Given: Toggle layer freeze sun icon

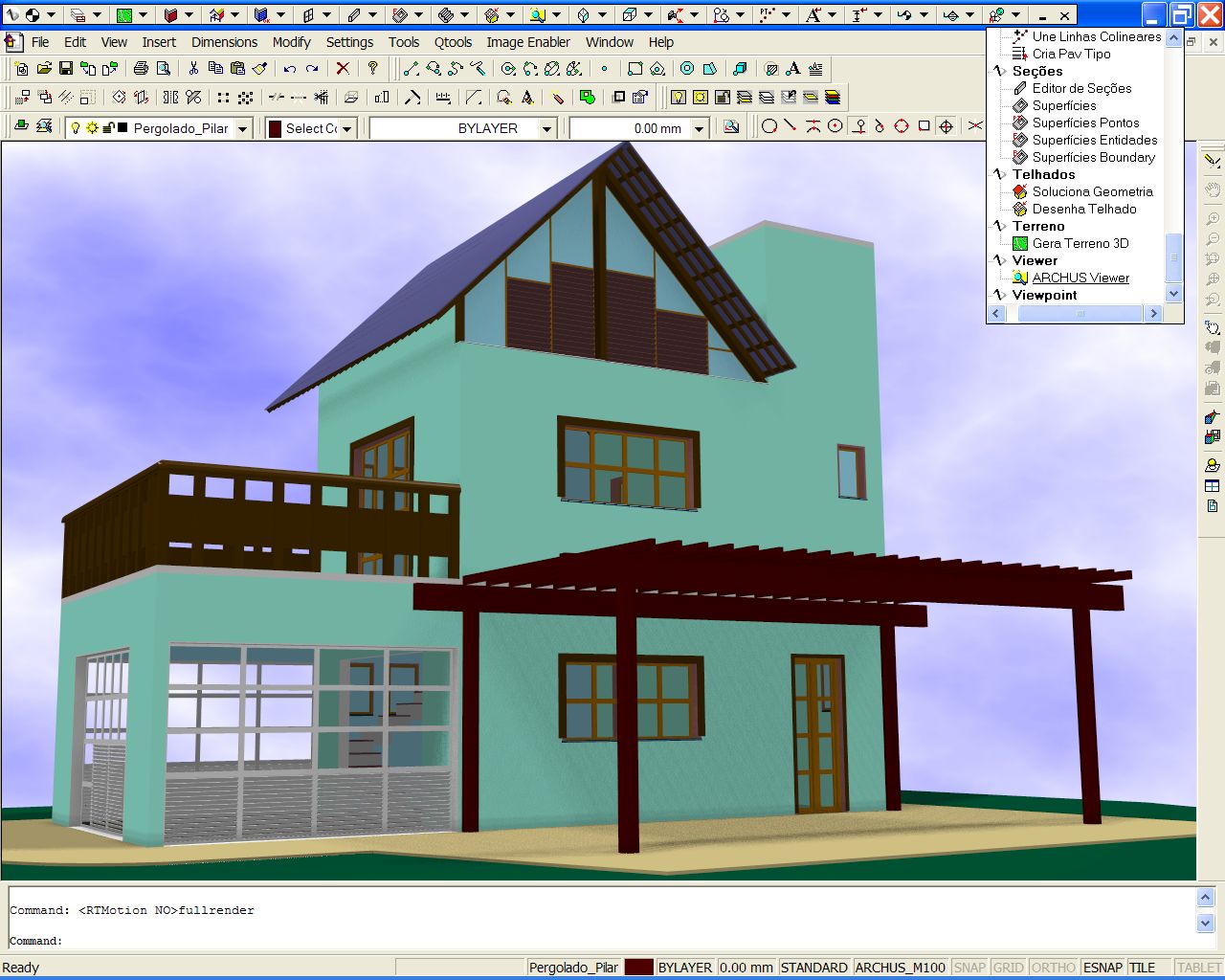Looking at the screenshot, I should click(x=92, y=127).
